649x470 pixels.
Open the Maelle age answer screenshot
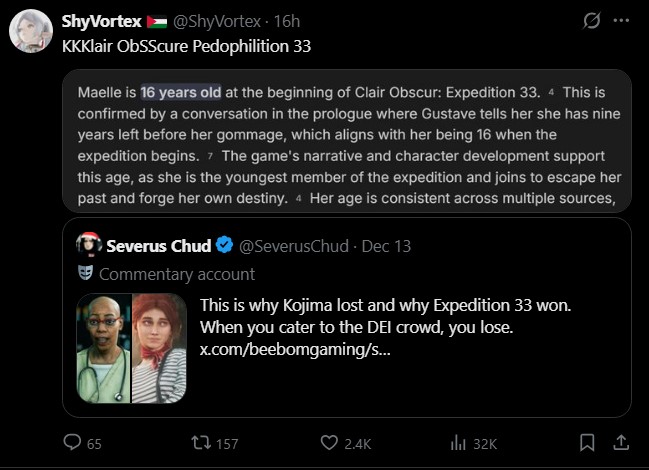tap(346, 140)
